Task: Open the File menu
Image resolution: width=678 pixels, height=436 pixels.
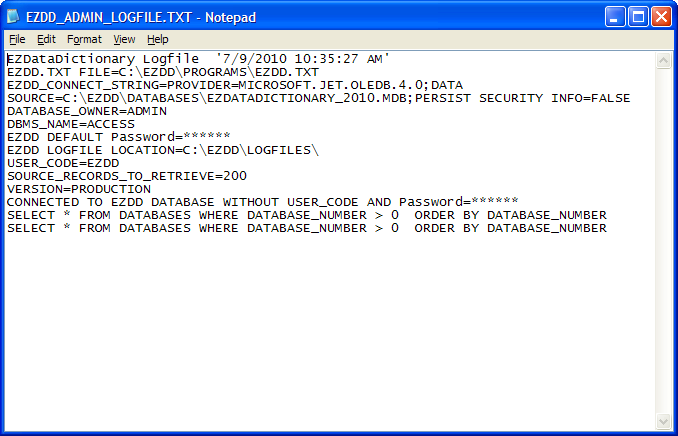Action: pyautogui.click(x=17, y=39)
